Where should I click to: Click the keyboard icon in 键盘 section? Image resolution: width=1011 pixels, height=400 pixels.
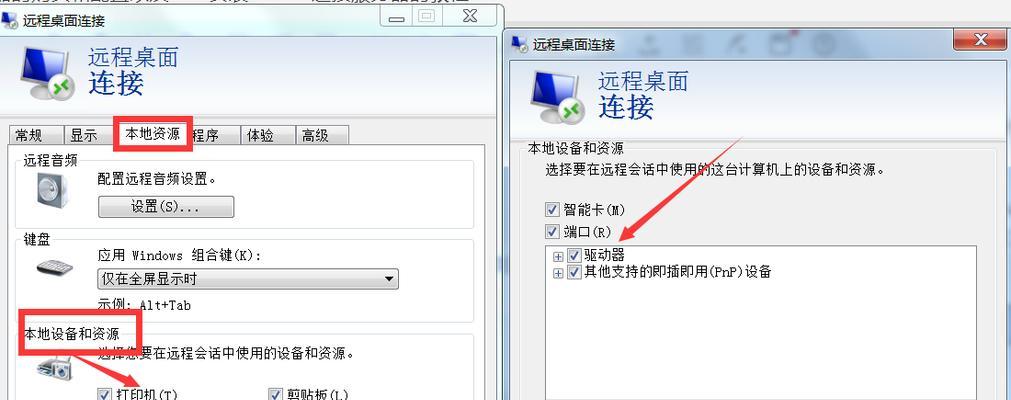[54, 266]
